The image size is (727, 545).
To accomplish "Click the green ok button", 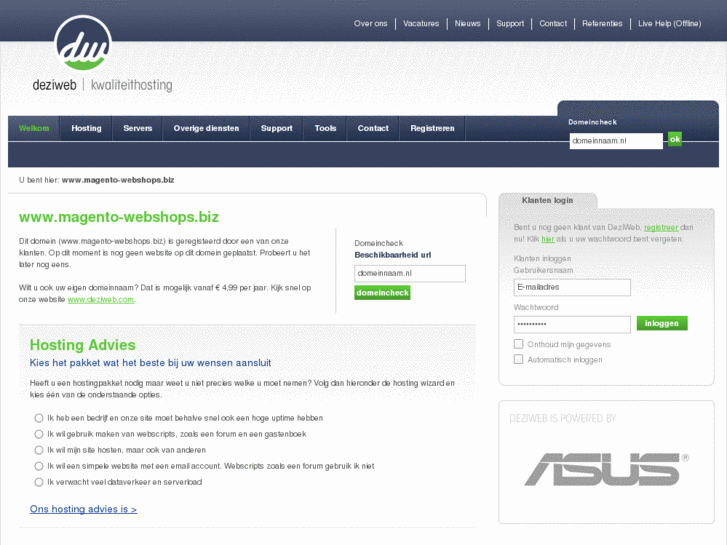I will click(x=675, y=139).
